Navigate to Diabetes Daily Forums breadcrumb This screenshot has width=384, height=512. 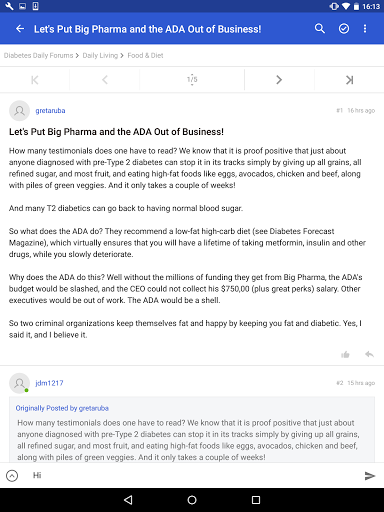[x=38, y=55]
